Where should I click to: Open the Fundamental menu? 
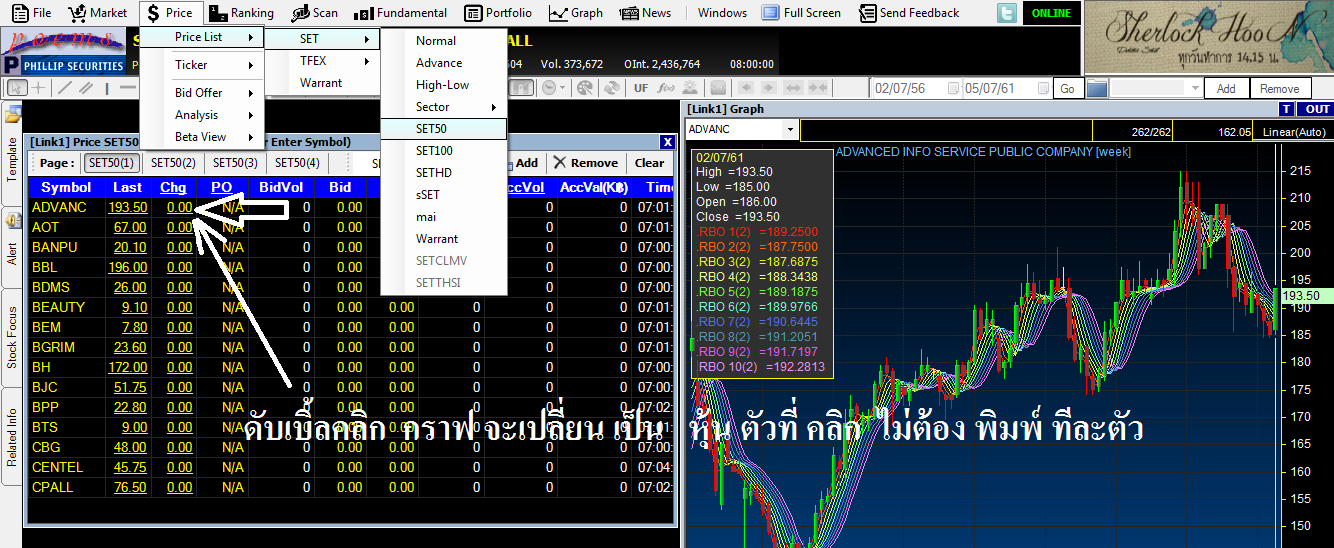tap(401, 13)
